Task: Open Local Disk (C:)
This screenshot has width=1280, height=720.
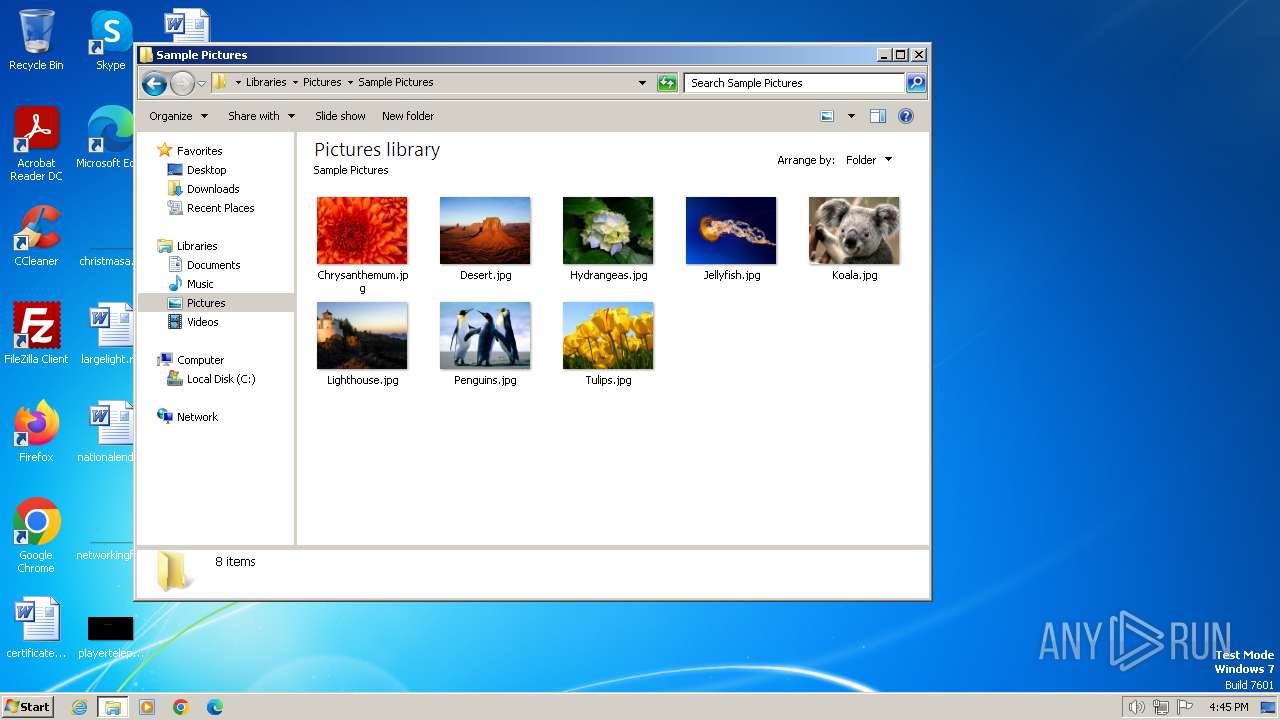Action: coord(221,379)
